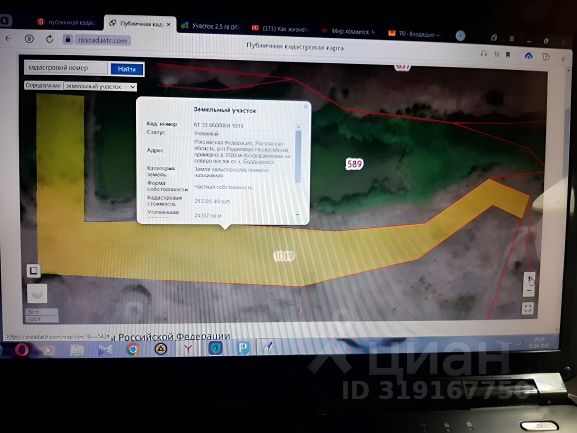577x433 pixels.
Task: Open Yandex browser from taskbar
Action: click(x=188, y=348)
